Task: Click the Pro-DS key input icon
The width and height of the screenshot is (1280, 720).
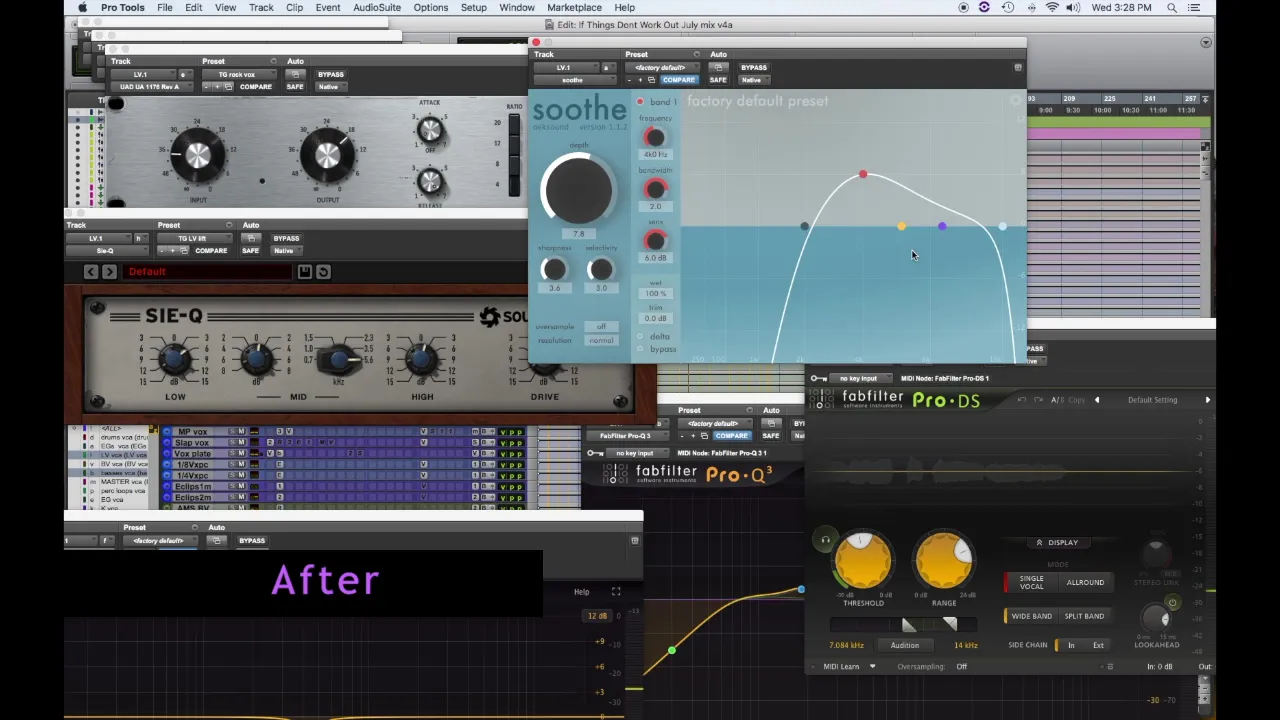Action: pyautogui.click(x=819, y=378)
